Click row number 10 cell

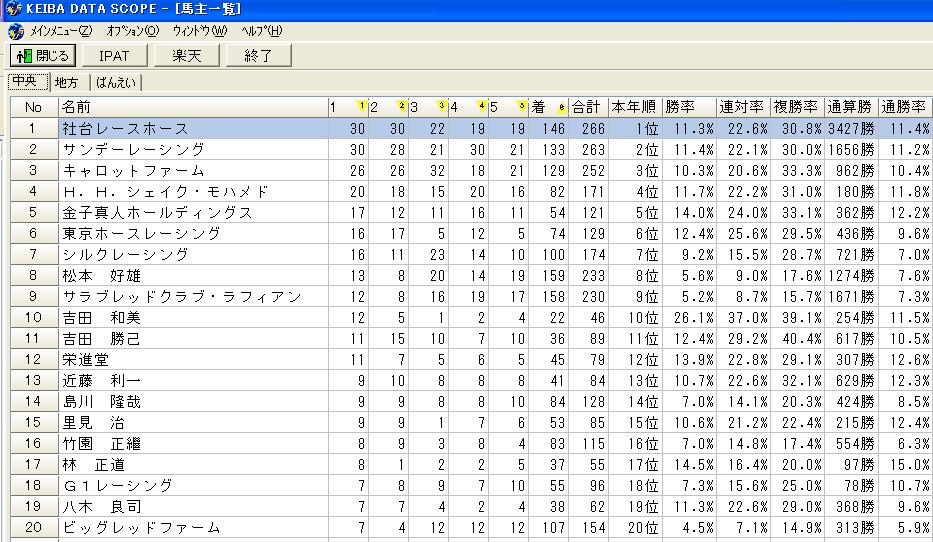tap(34, 318)
